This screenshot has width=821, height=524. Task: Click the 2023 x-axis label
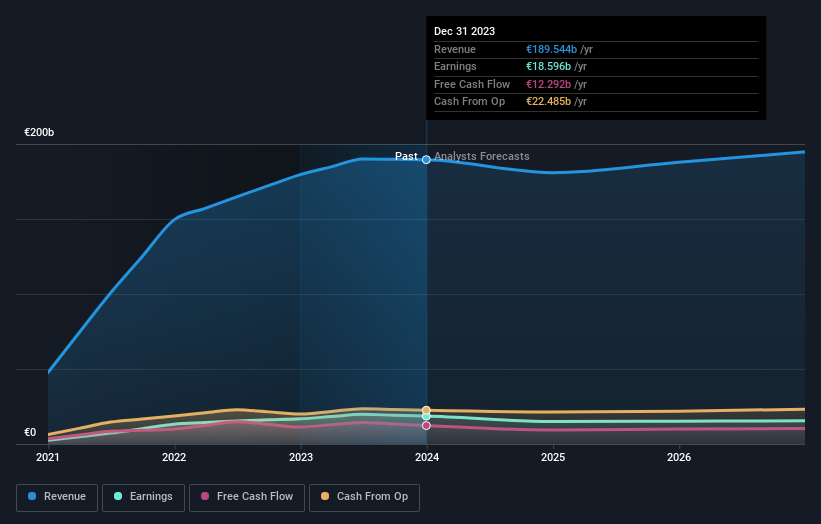tap(301, 457)
